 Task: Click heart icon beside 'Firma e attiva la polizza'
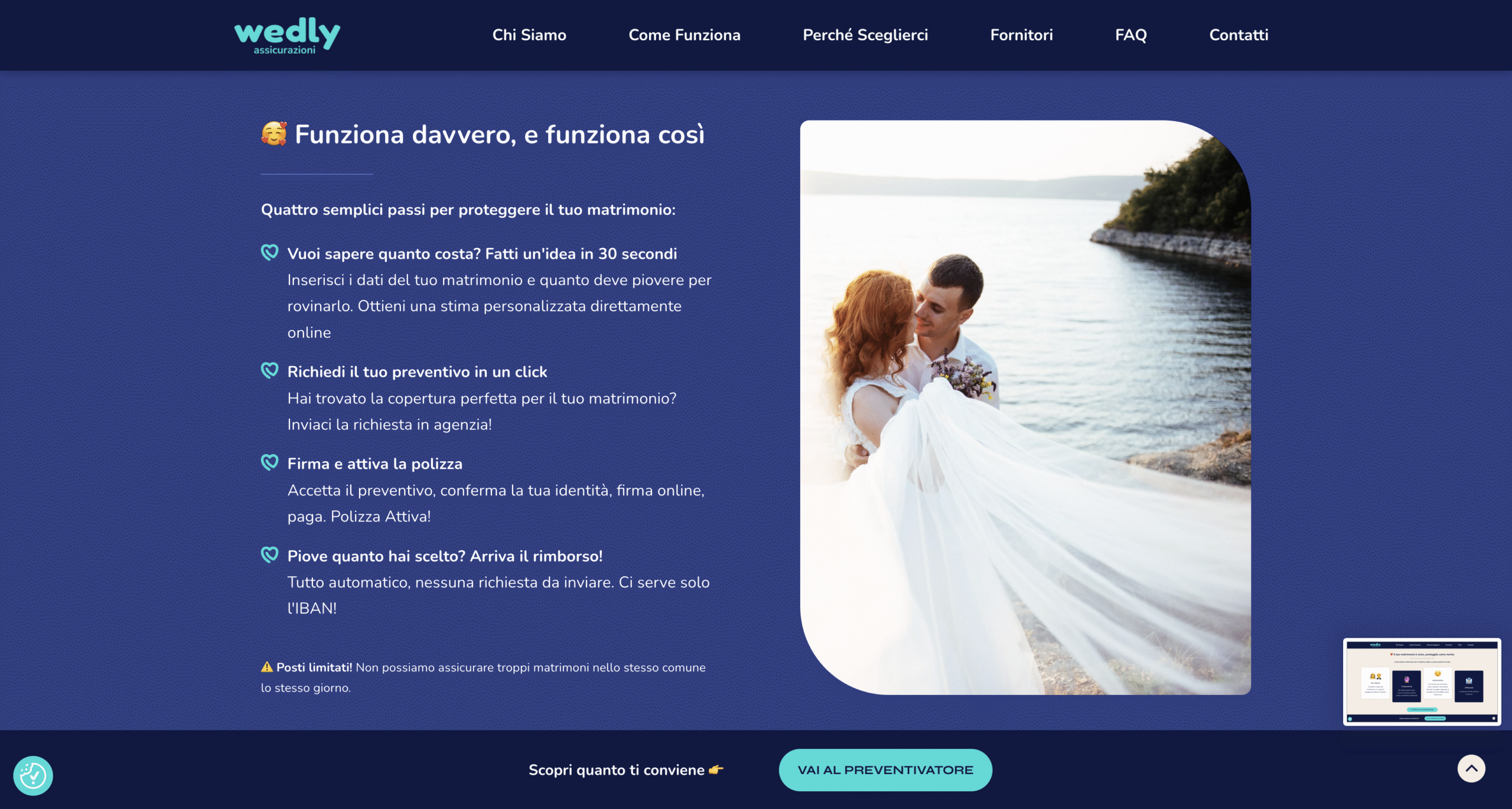tap(270, 463)
